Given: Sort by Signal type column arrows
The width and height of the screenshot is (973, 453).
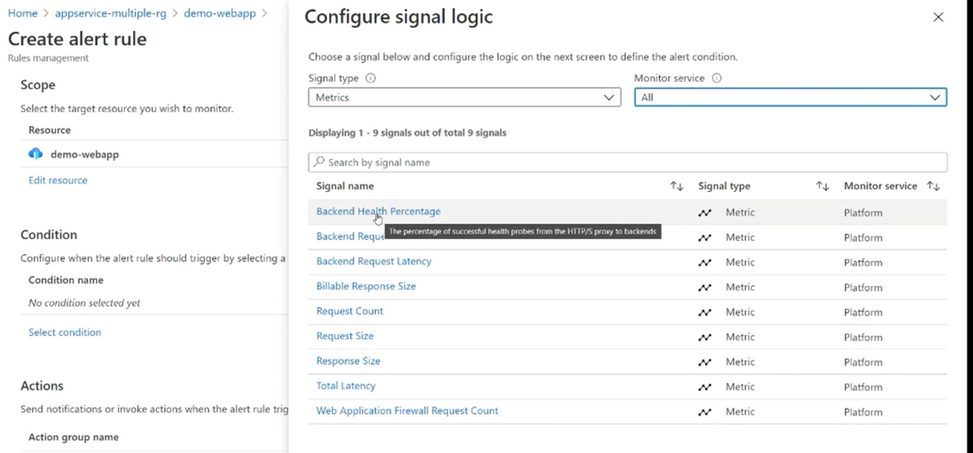Looking at the screenshot, I should click(822, 186).
